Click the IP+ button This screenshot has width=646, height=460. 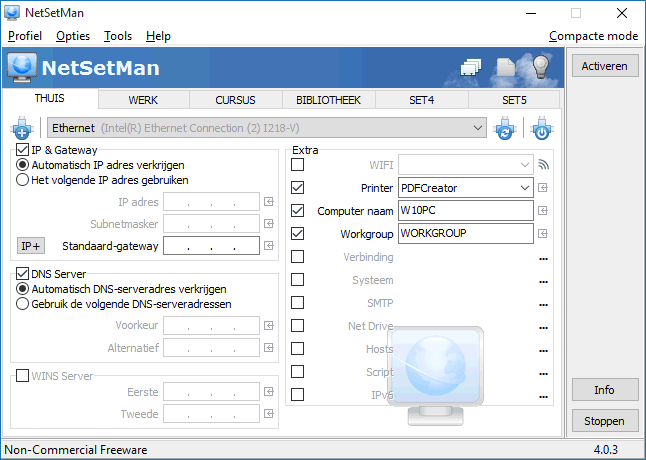coord(31,246)
